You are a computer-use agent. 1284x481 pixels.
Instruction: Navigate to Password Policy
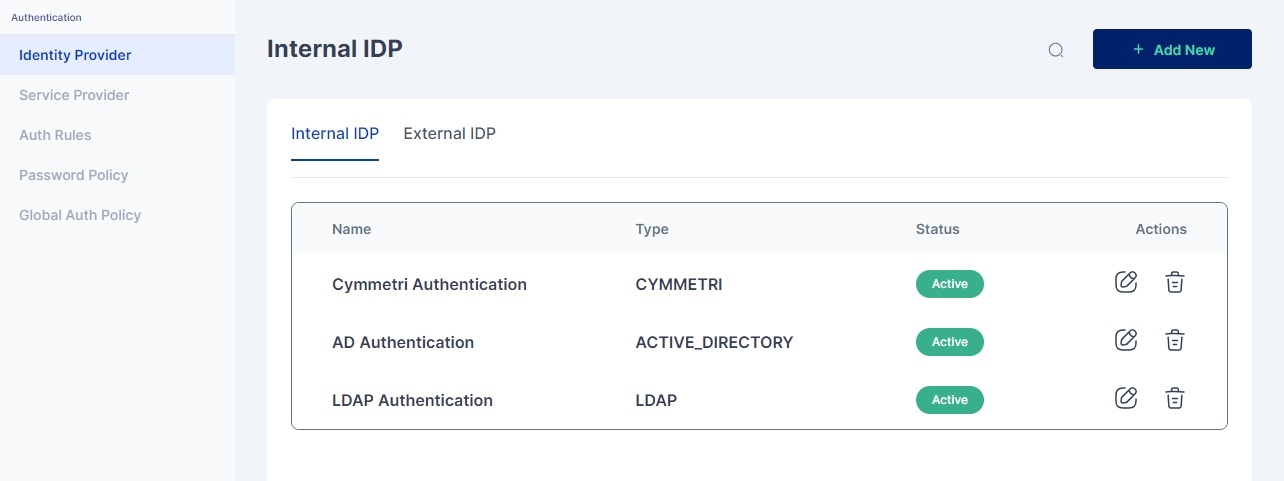(x=74, y=175)
